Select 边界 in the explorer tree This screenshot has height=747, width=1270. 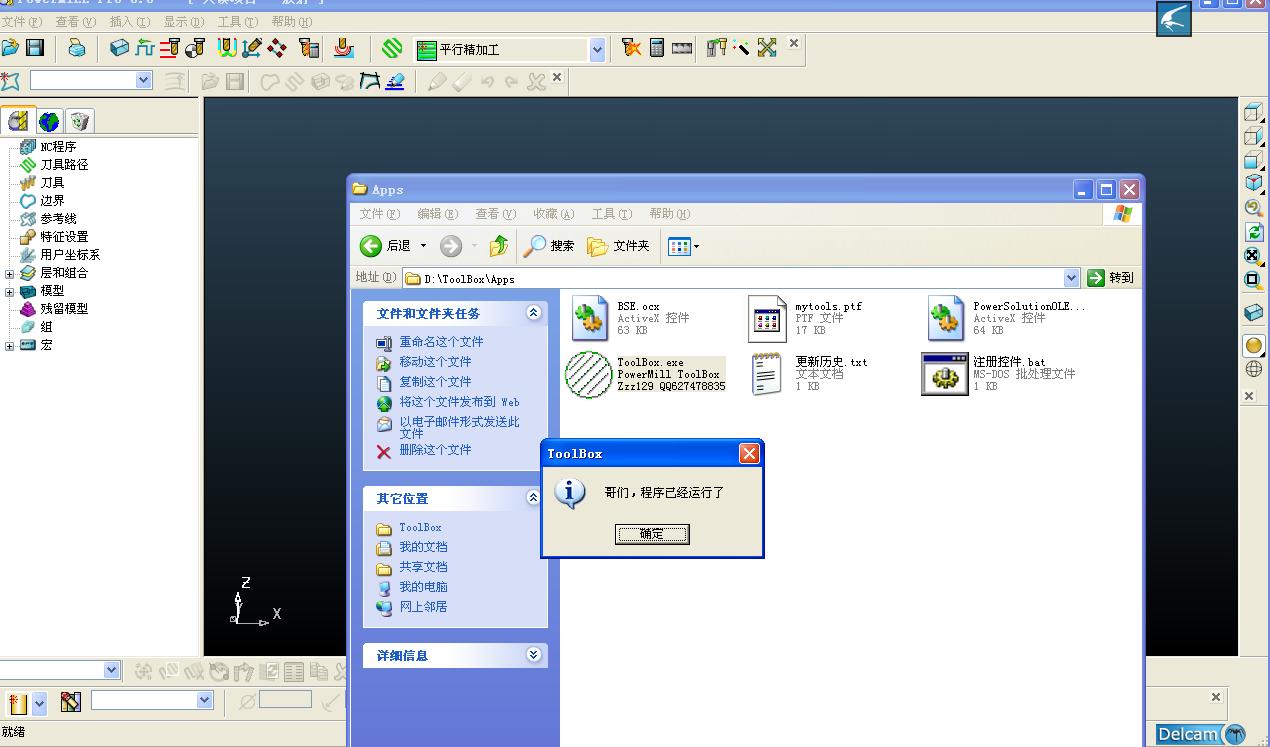coord(52,201)
